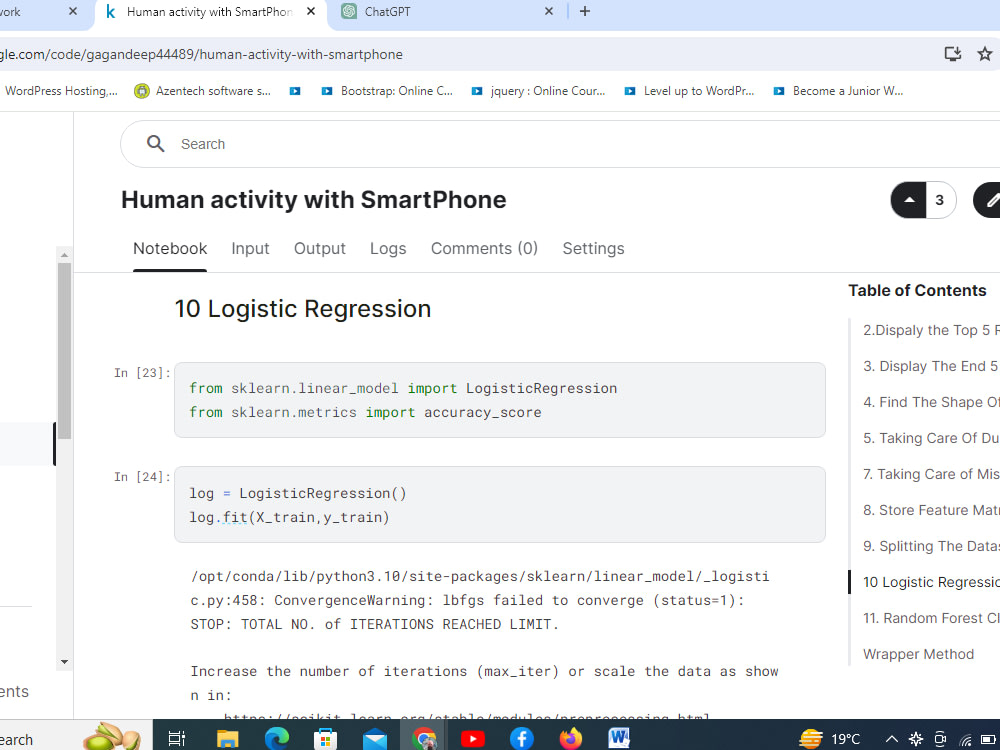This screenshot has height=750, width=1000.
Task: Click code cell In [24] log.fit
Action: click(499, 504)
